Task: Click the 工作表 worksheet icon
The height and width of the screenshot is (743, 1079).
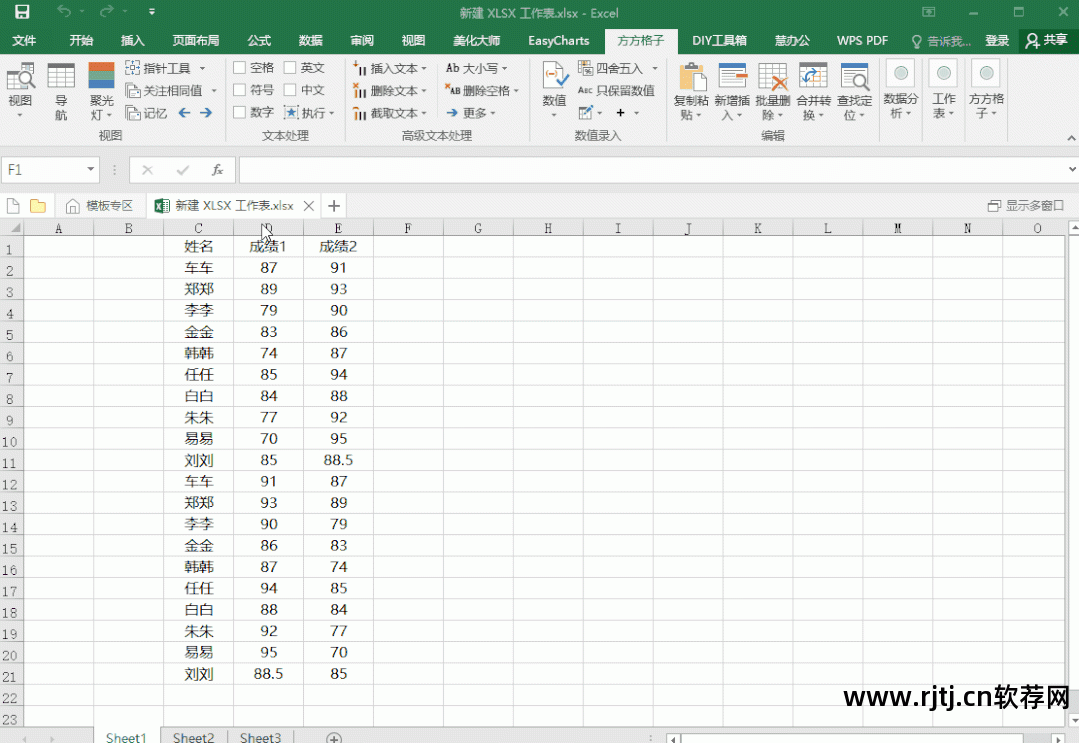Action: (x=943, y=74)
